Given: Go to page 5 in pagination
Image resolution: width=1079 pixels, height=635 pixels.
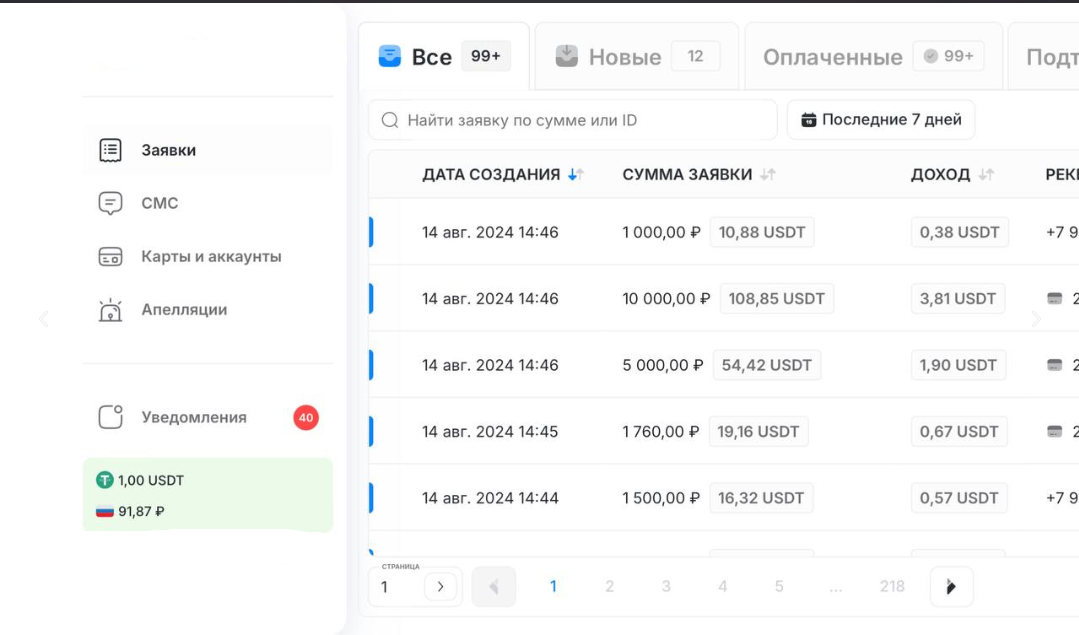Looking at the screenshot, I should (x=779, y=586).
